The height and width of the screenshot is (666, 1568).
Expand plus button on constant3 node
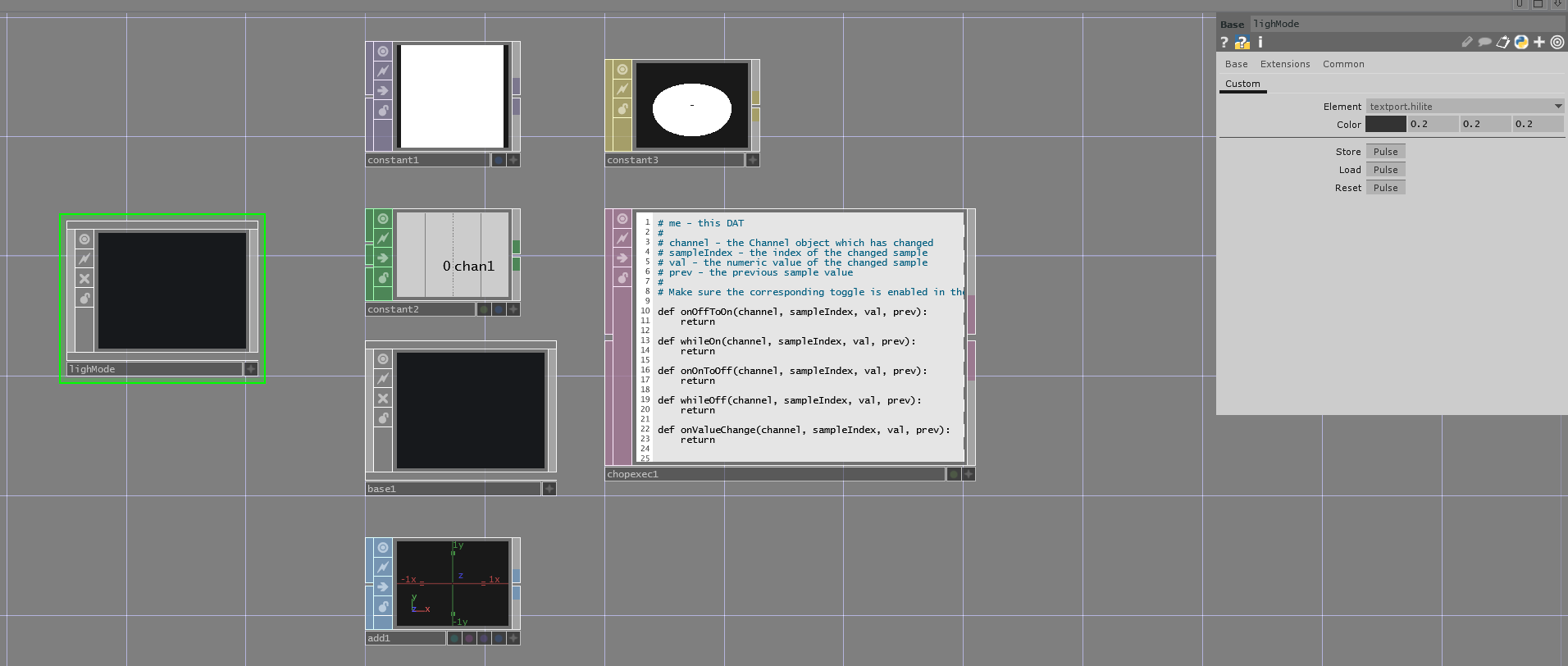point(753,160)
